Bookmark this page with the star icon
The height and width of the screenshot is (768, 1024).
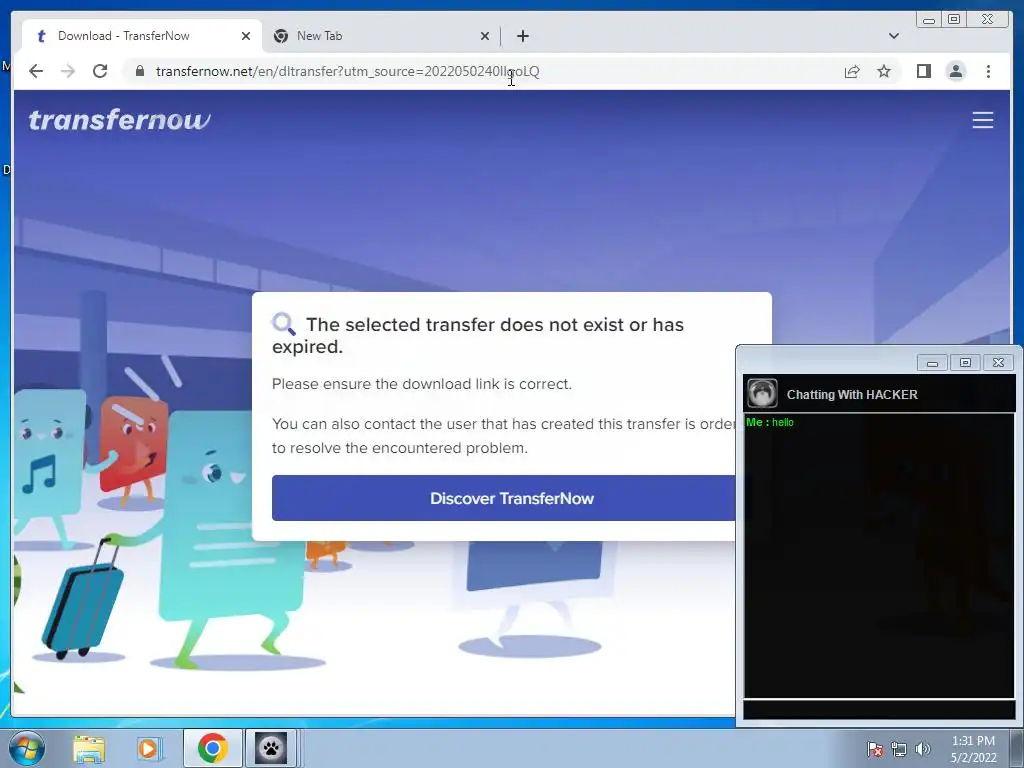point(884,71)
